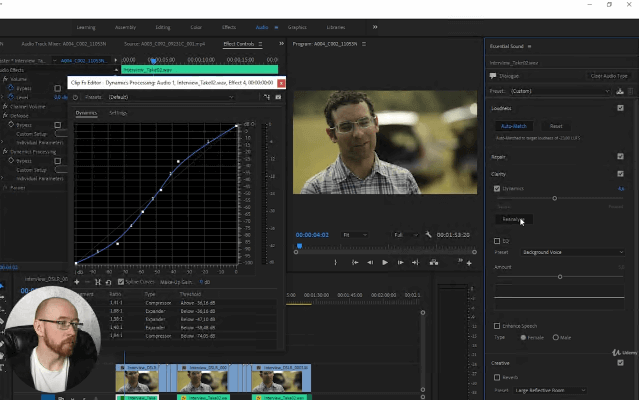This screenshot has height=400, width=639.
Task: Click the button editor plus icon in monitor
Action: tap(469, 263)
